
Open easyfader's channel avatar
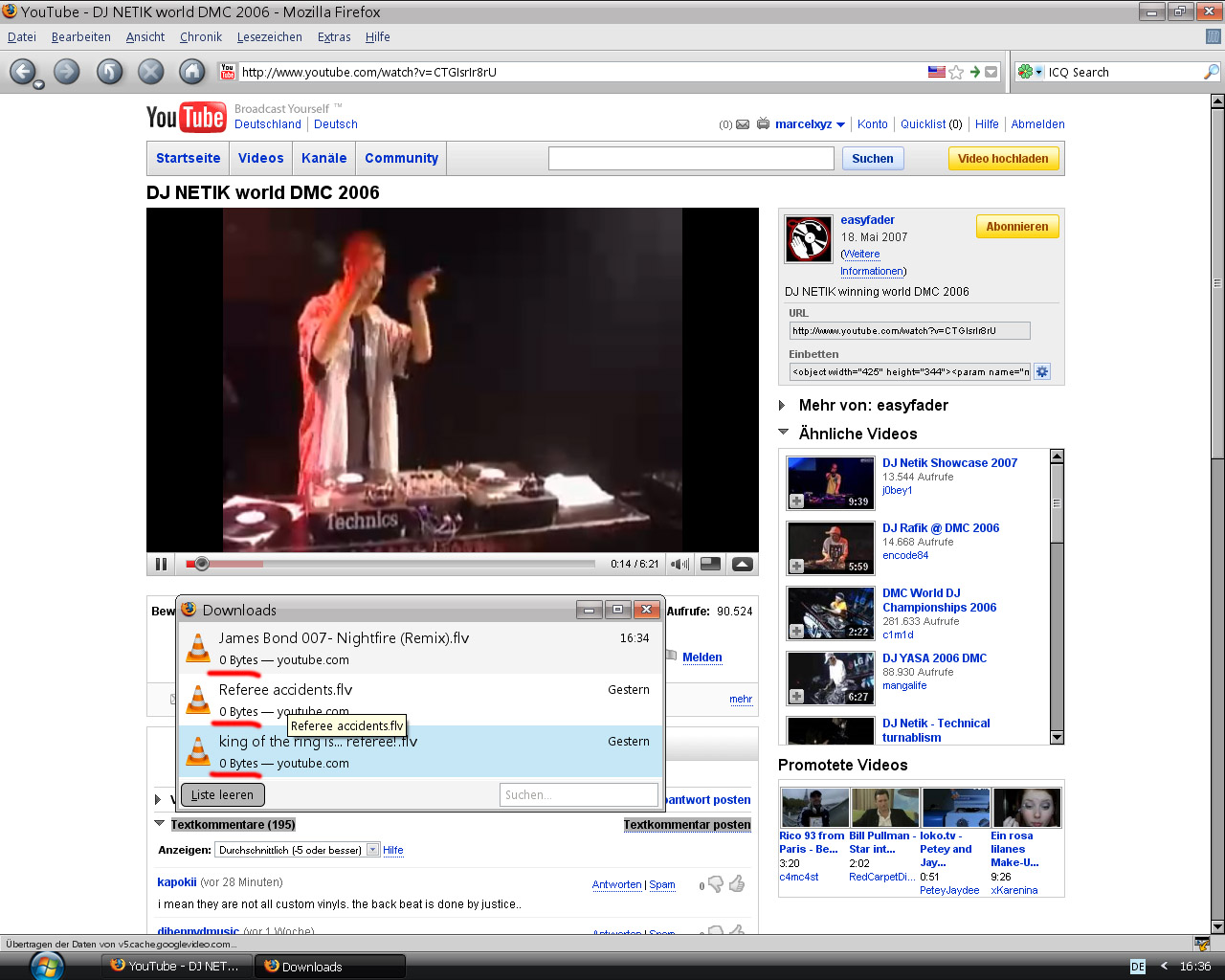click(x=809, y=239)
